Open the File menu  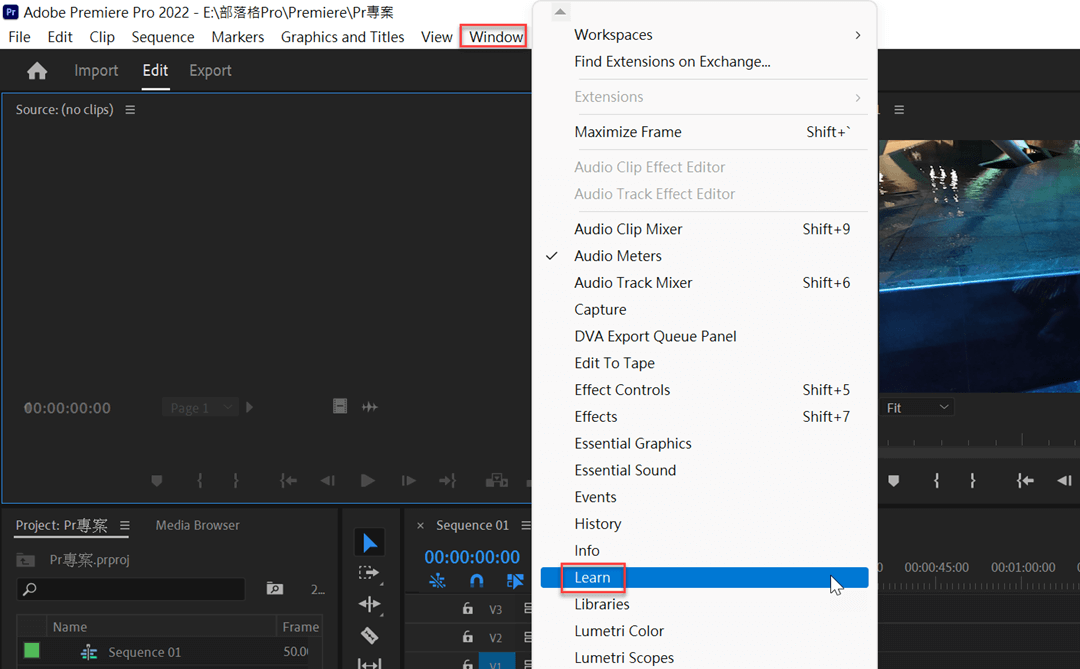(19, 37)
